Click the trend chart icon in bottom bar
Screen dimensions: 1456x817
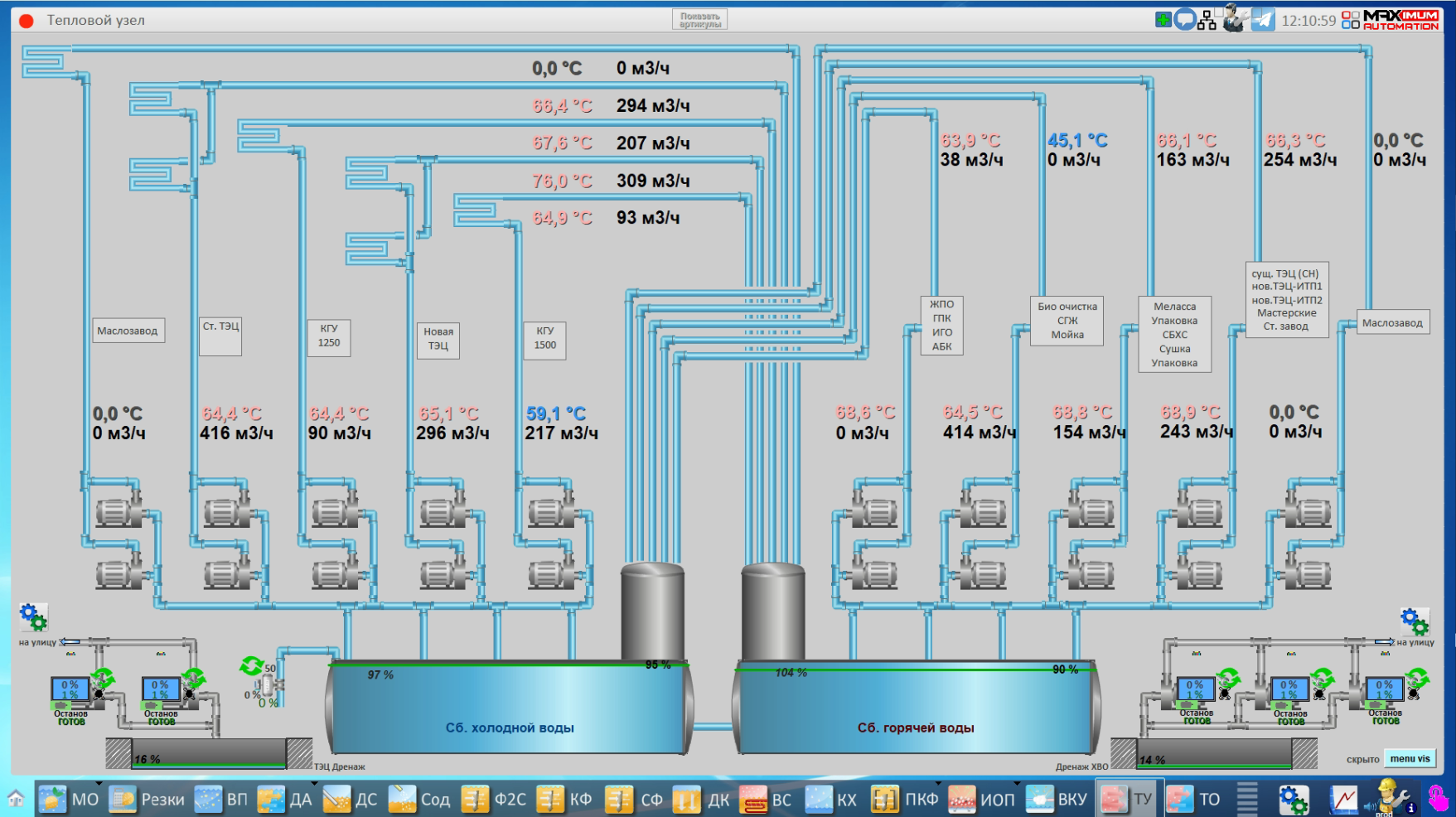click(x=1343, y=800)
